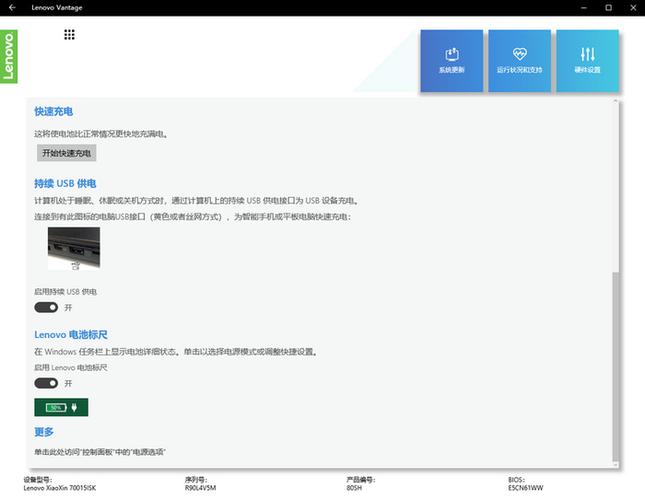The height and width of the screenshot is (500, 645).
Task: Close the Lenovo Vantage window
Action: pos(633,7)
